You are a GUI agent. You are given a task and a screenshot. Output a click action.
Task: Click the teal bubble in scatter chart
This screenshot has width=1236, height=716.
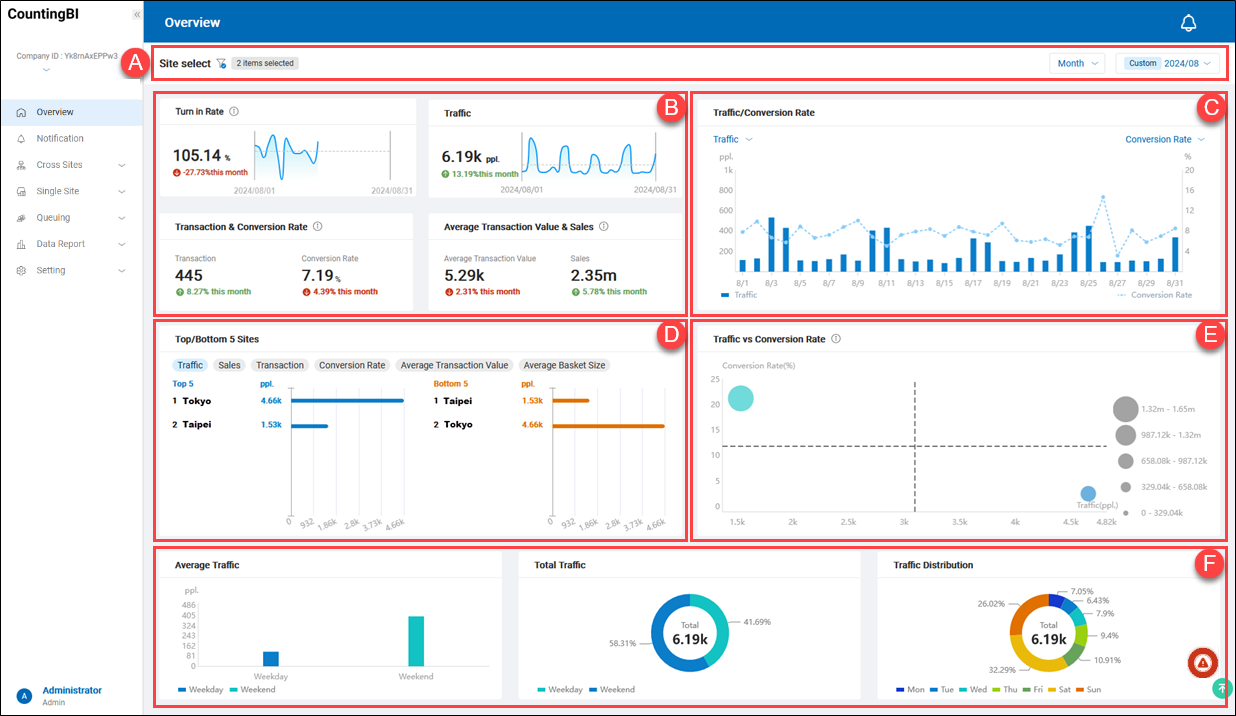[x=740, y=398]
